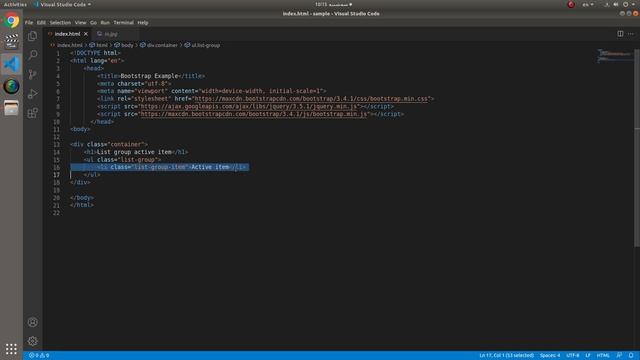Open the Accounts menu in the activity bar
Screen dimensions: 640x360
coord(33,322)
